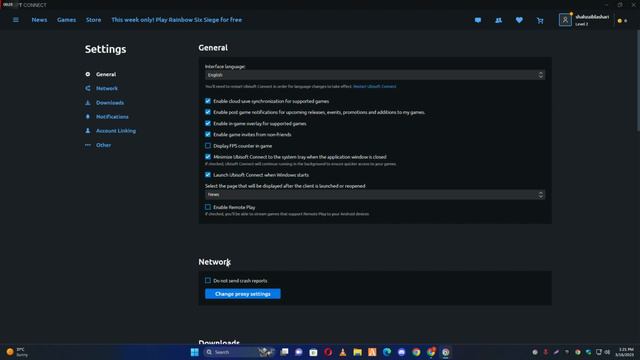
Task: Select the Other settings section
Action: point(103,145)
